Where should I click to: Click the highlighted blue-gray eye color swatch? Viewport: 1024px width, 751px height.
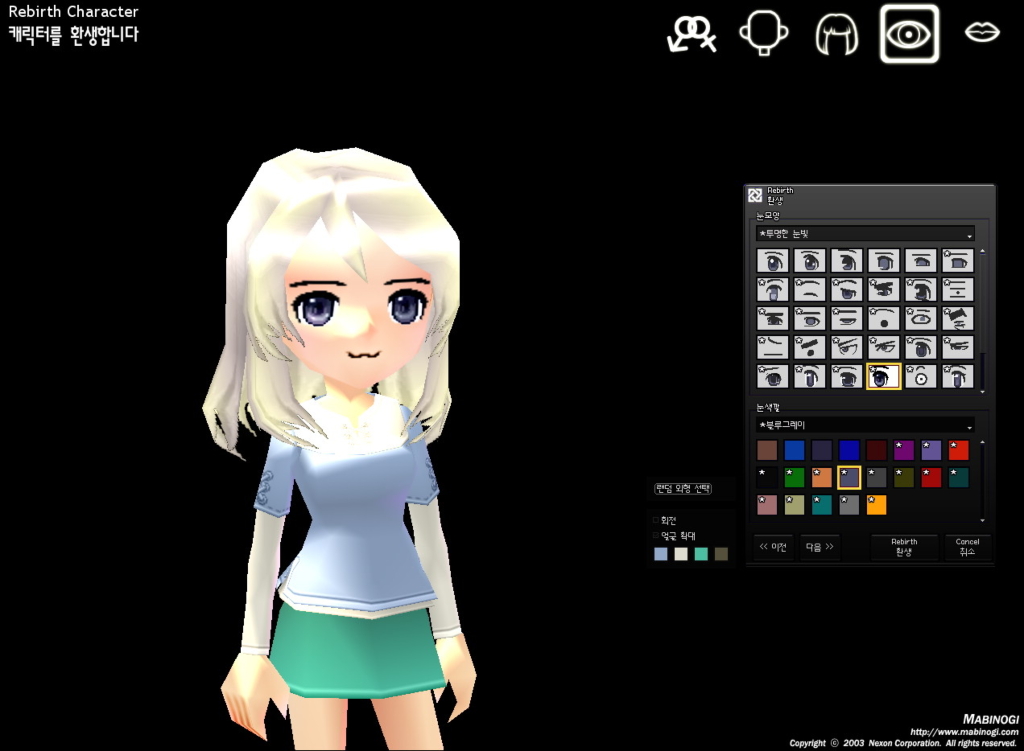849,477
